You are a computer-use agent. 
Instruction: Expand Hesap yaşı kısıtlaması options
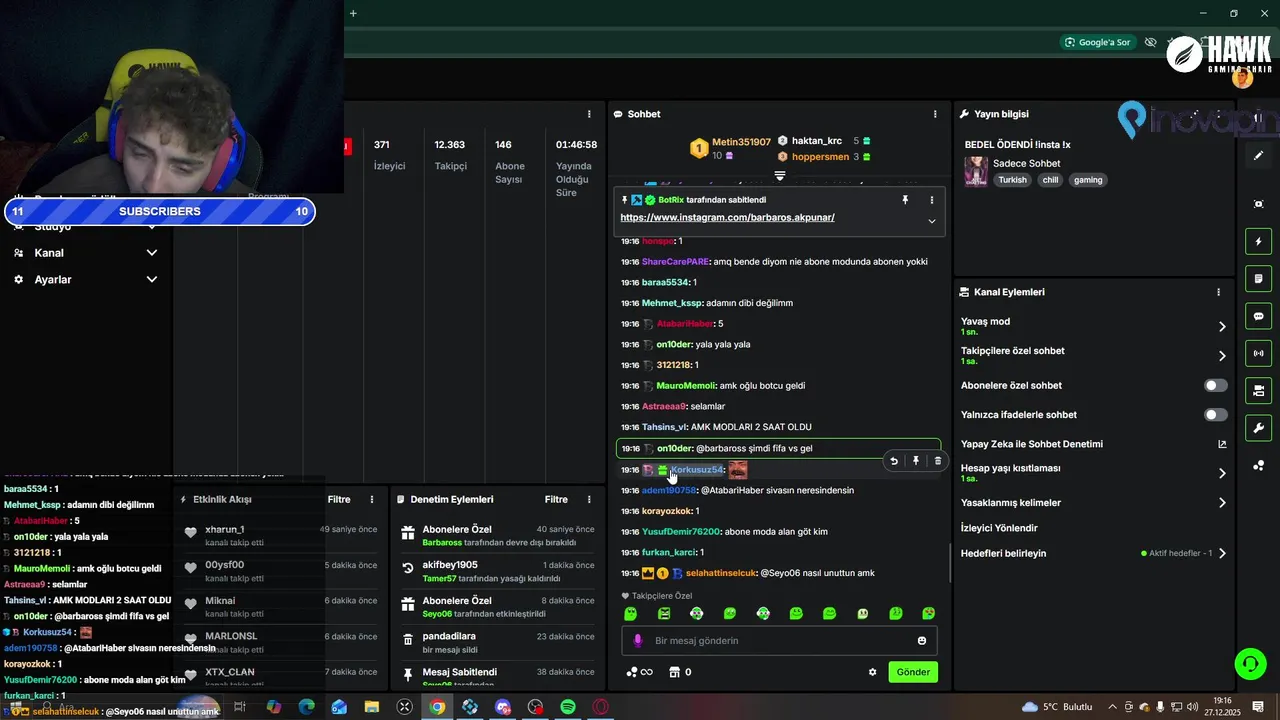click(1222, 473)
